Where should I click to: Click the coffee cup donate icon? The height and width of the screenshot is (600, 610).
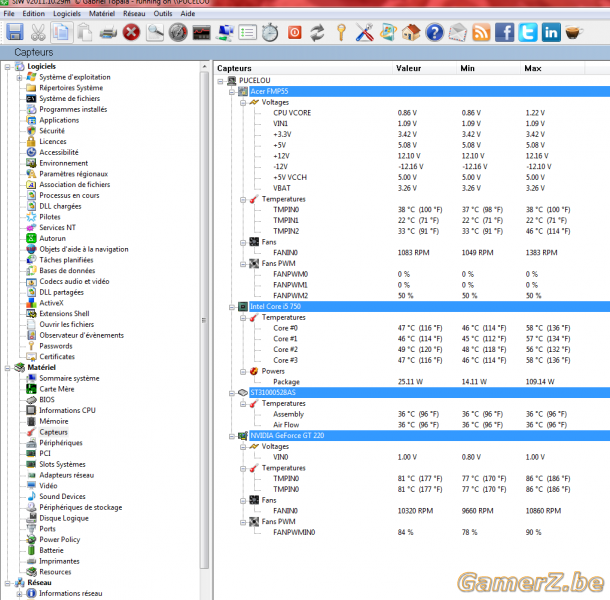coord(574,32)
